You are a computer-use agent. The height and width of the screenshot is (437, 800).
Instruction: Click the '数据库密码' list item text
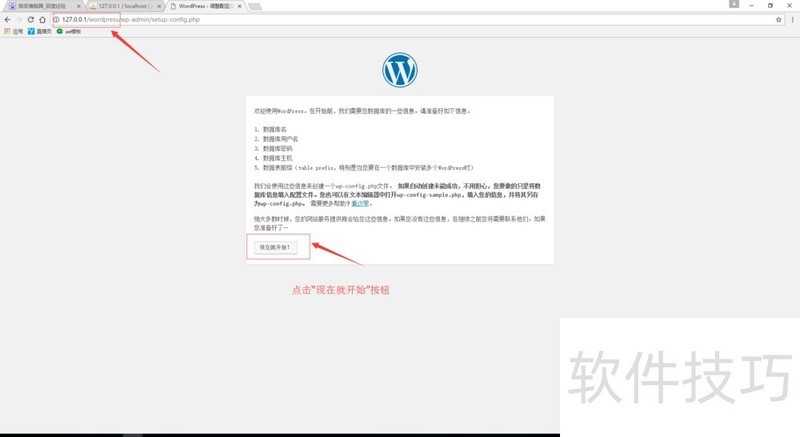(x=278, y=148)
